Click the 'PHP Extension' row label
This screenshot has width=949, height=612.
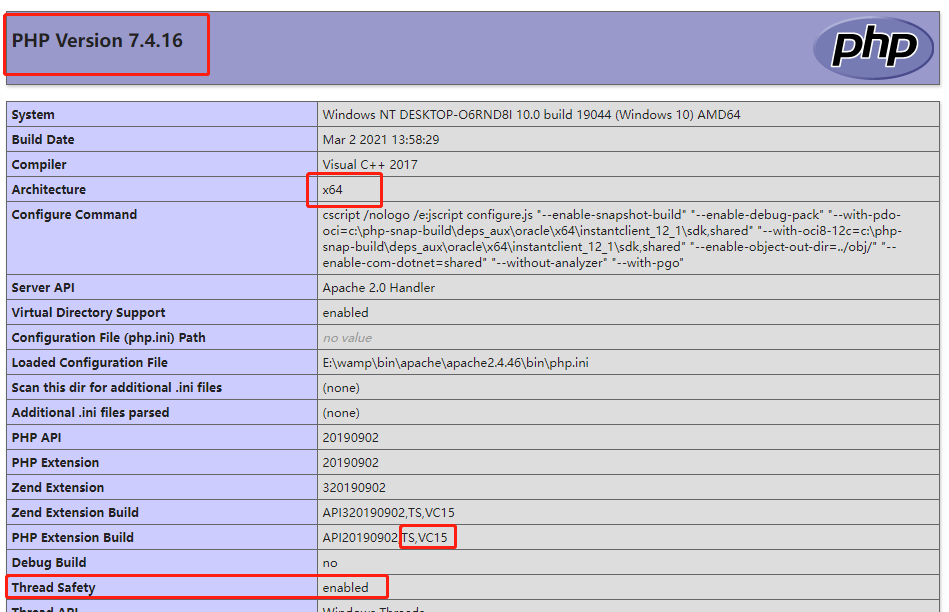click(x=55, y=462)
